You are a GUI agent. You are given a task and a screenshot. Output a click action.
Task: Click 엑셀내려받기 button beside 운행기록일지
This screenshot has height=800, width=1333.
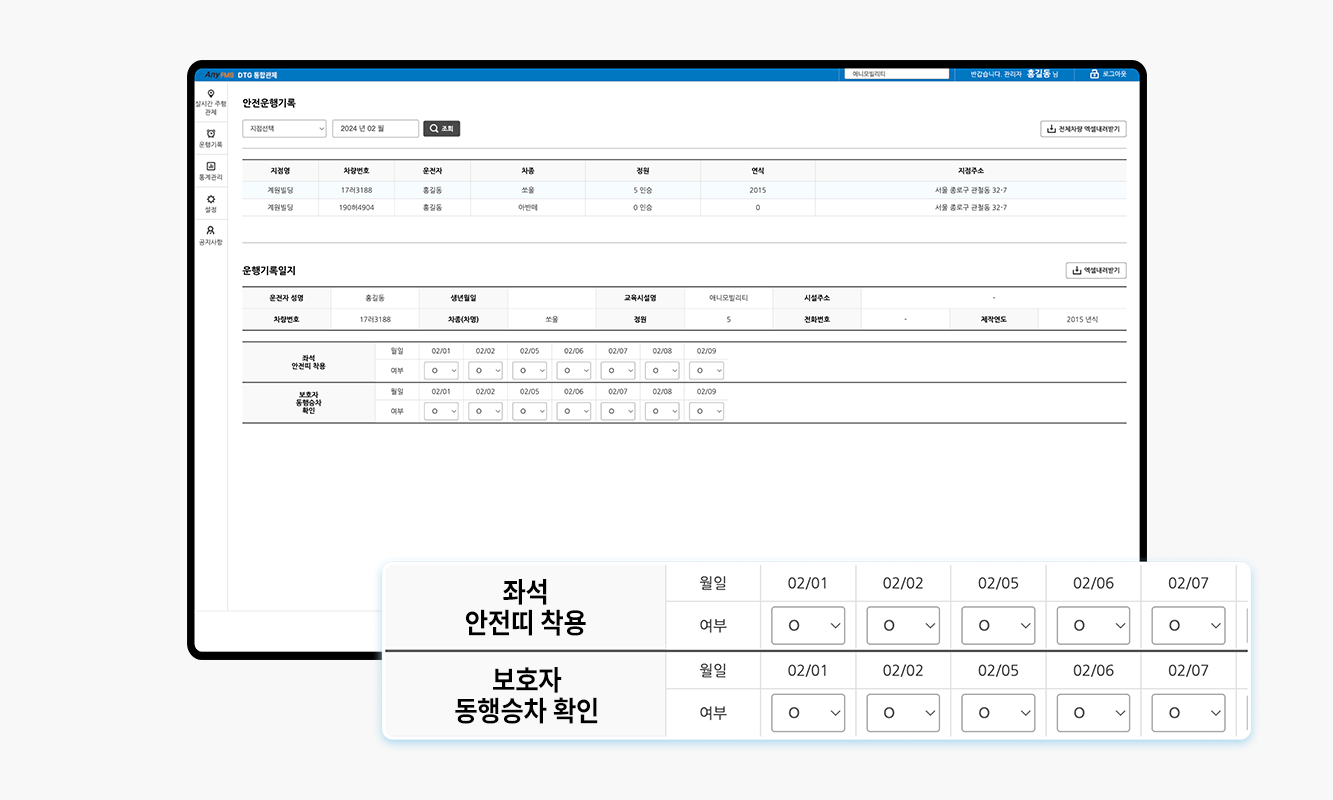click(x=1096, y=270)
